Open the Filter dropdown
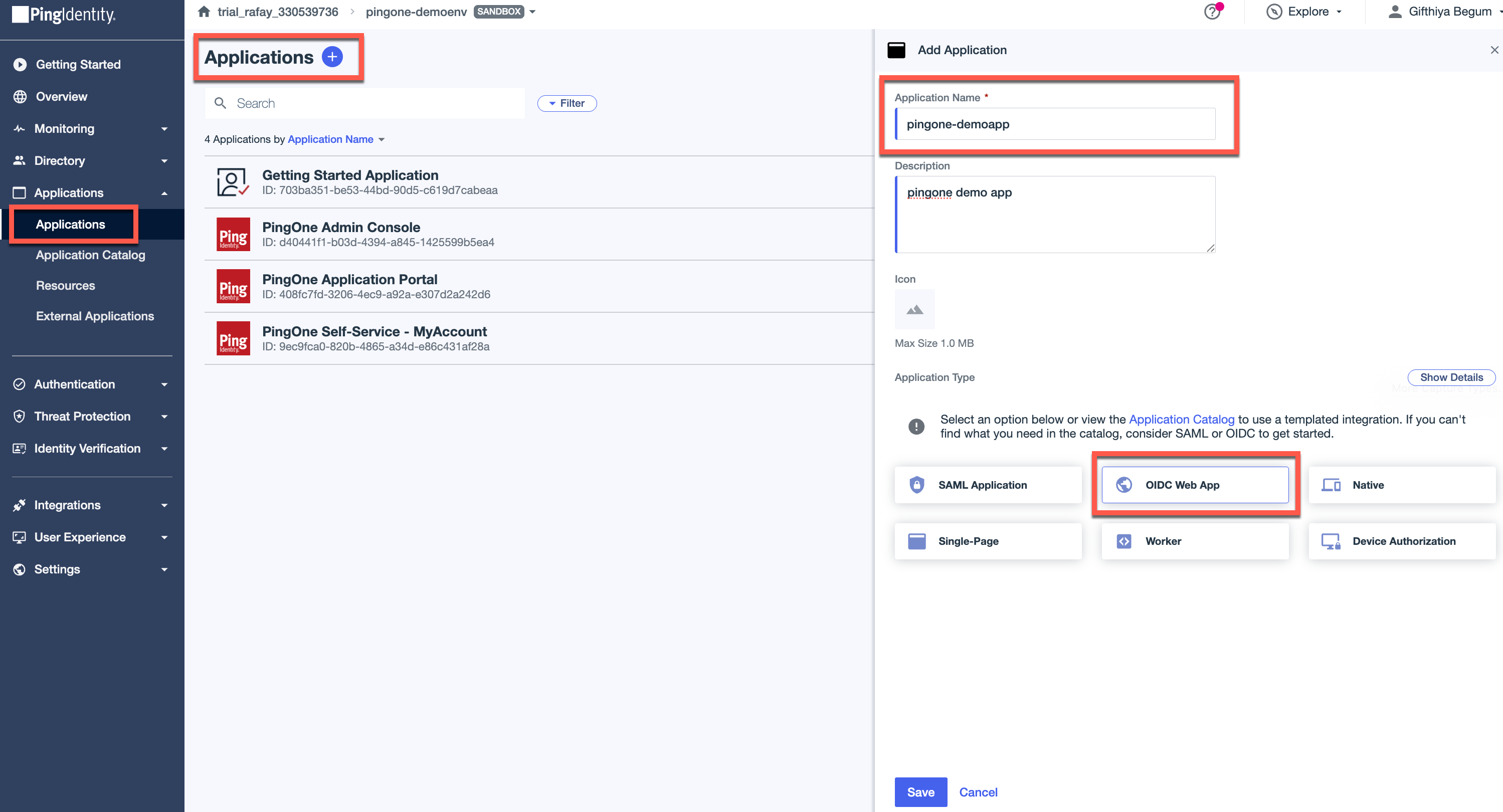This screenshot has height=812, width=1503. click(x=567, y=103)
